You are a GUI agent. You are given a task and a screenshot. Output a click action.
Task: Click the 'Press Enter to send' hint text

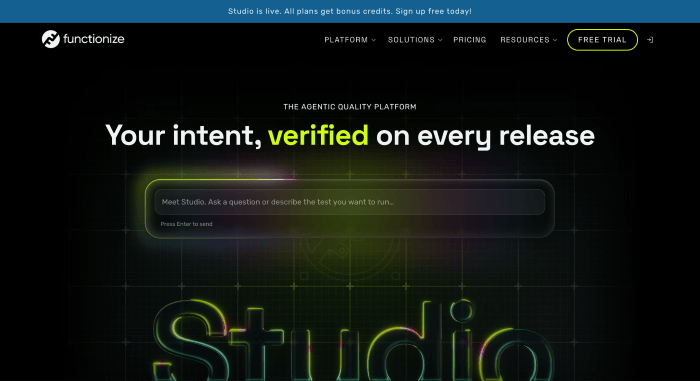[187, 224]
